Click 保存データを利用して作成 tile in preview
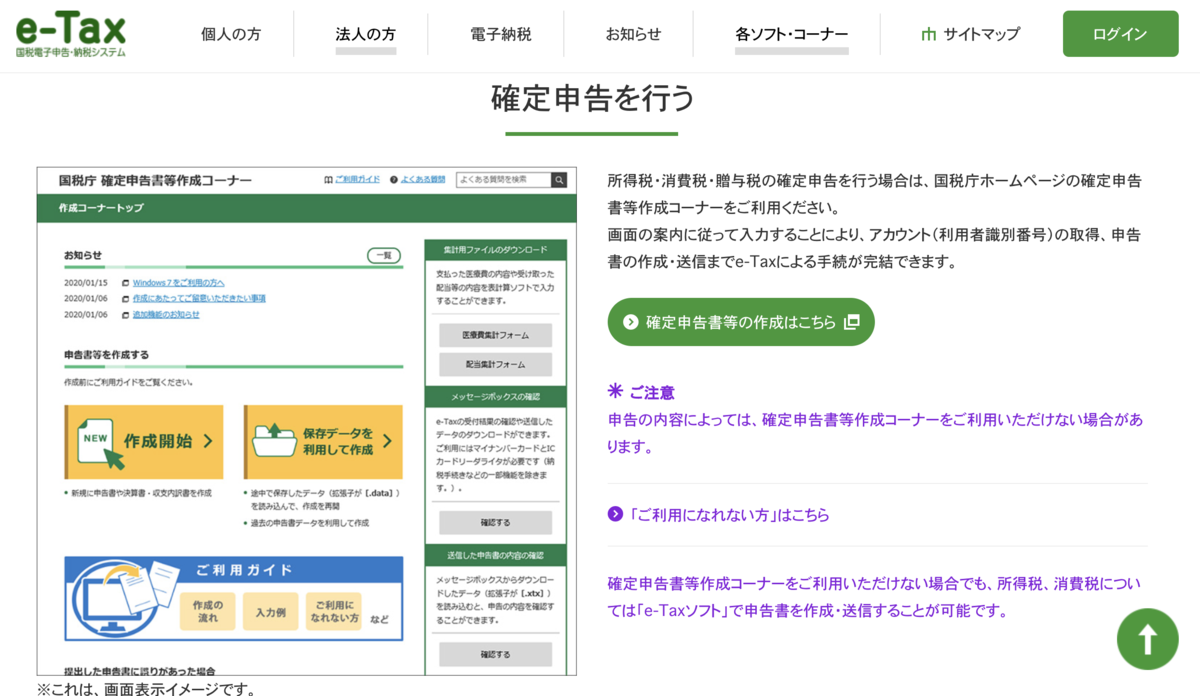Image resolution: width=1200 pixels, height=696 pixels. click(323, 441)
